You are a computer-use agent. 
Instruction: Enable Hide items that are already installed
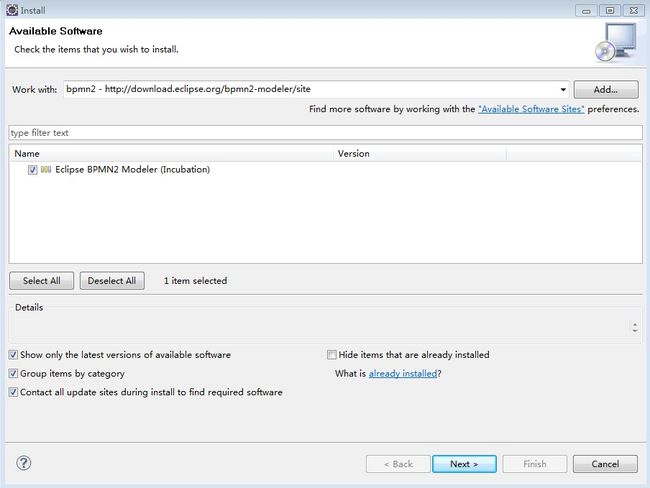332,354
